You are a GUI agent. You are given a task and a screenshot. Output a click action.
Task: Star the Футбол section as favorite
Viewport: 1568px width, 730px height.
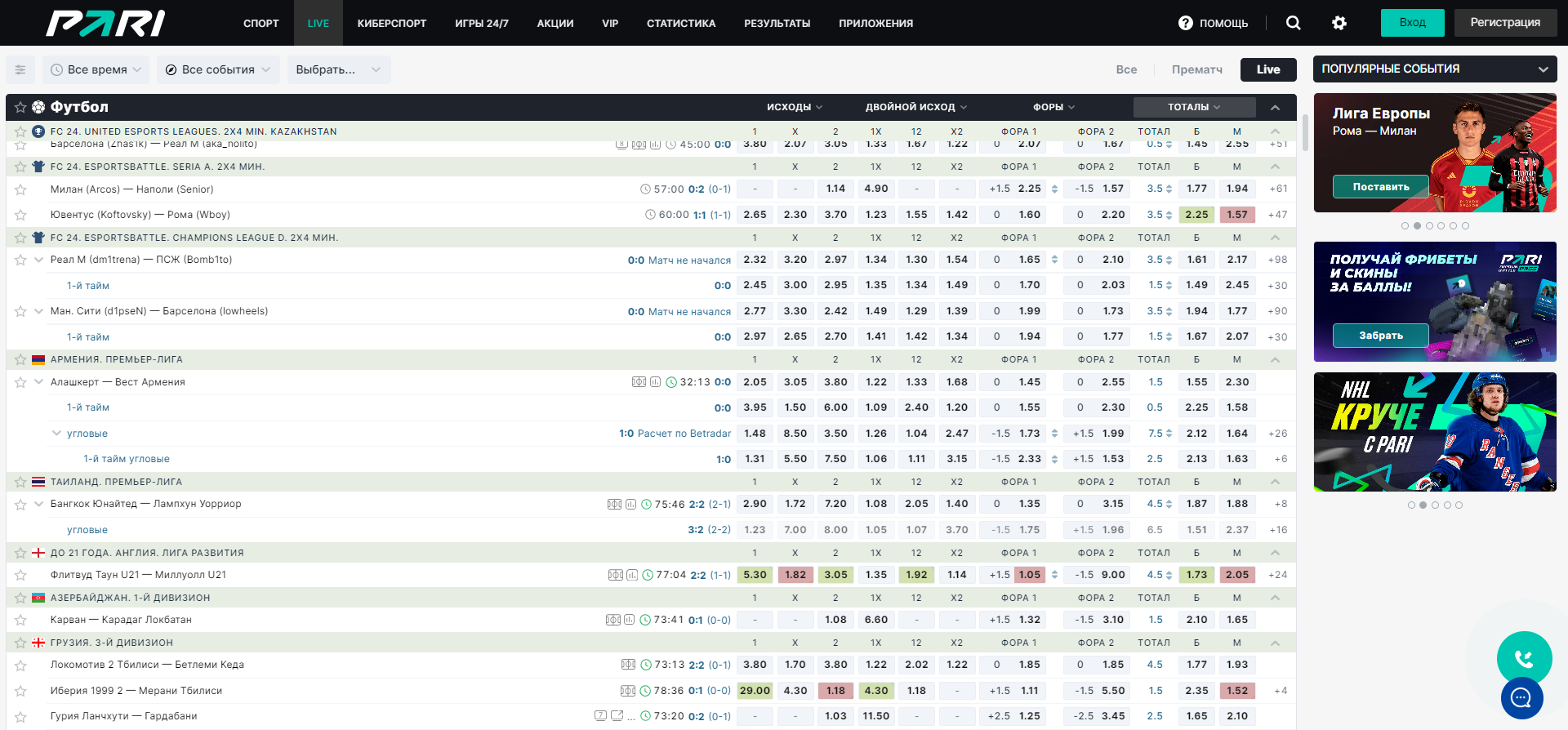coord(20,107)
